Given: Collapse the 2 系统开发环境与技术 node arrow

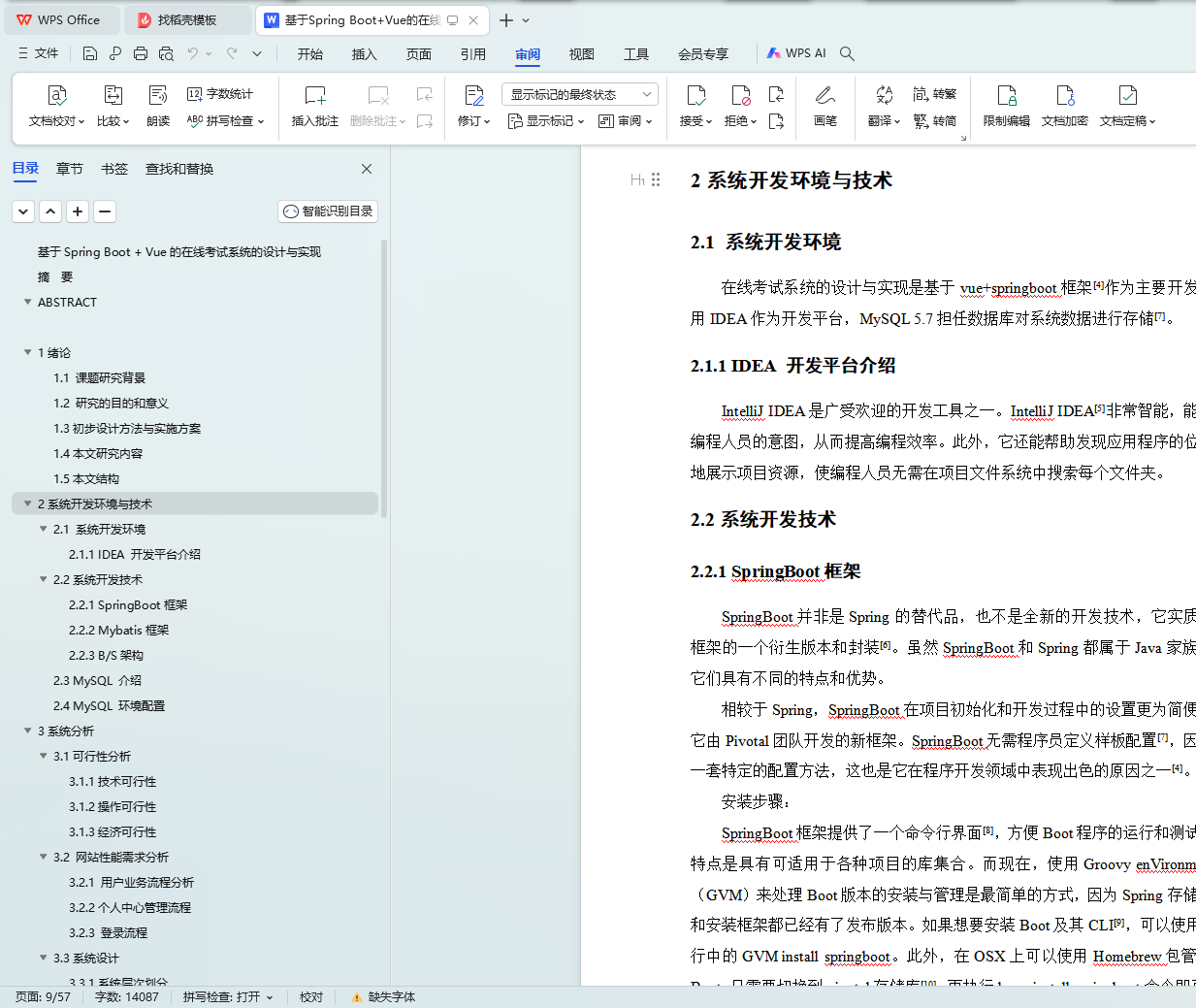Looking at the screenshot, I should (x=28, y=504).
